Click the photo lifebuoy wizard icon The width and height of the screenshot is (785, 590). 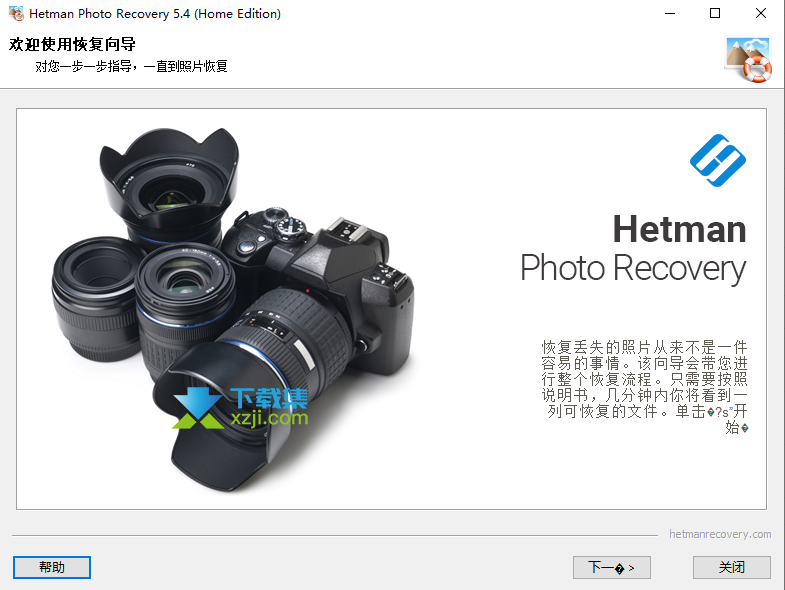(748, 60)
